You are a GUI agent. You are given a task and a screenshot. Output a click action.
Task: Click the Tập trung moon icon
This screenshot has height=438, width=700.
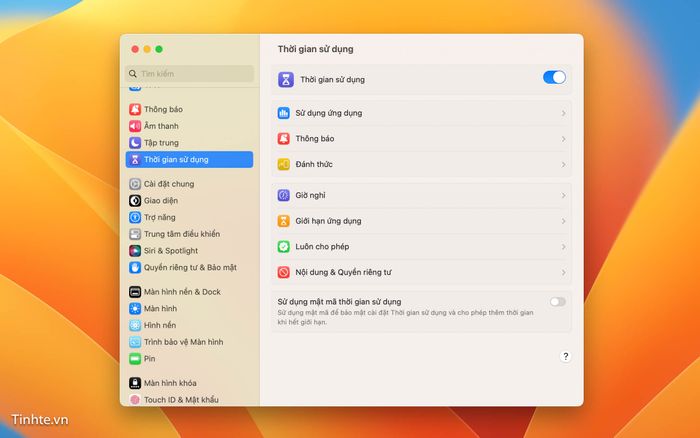coord(135,143)
